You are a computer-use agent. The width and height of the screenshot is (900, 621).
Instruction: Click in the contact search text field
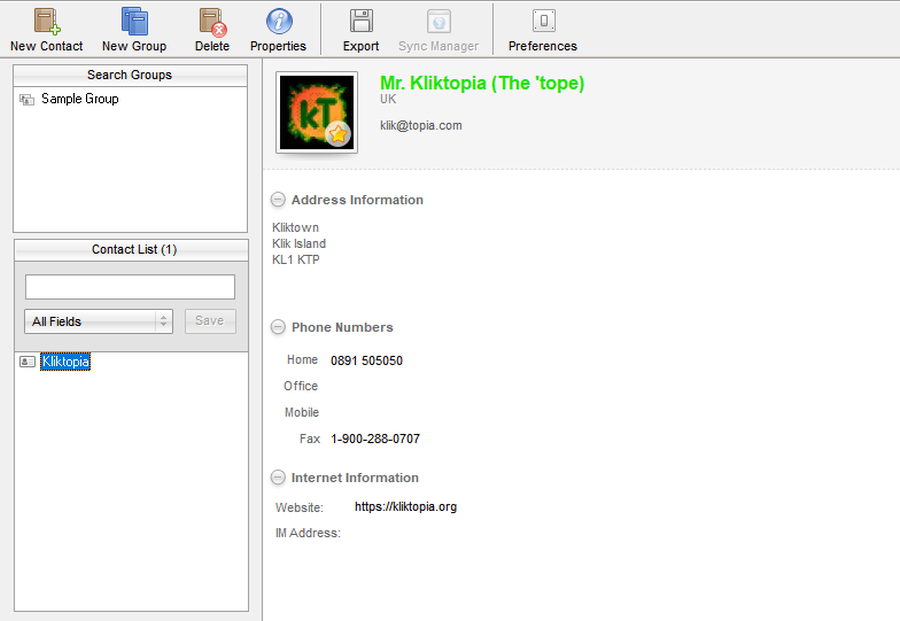pyautogui.click(x=130, y=287)
